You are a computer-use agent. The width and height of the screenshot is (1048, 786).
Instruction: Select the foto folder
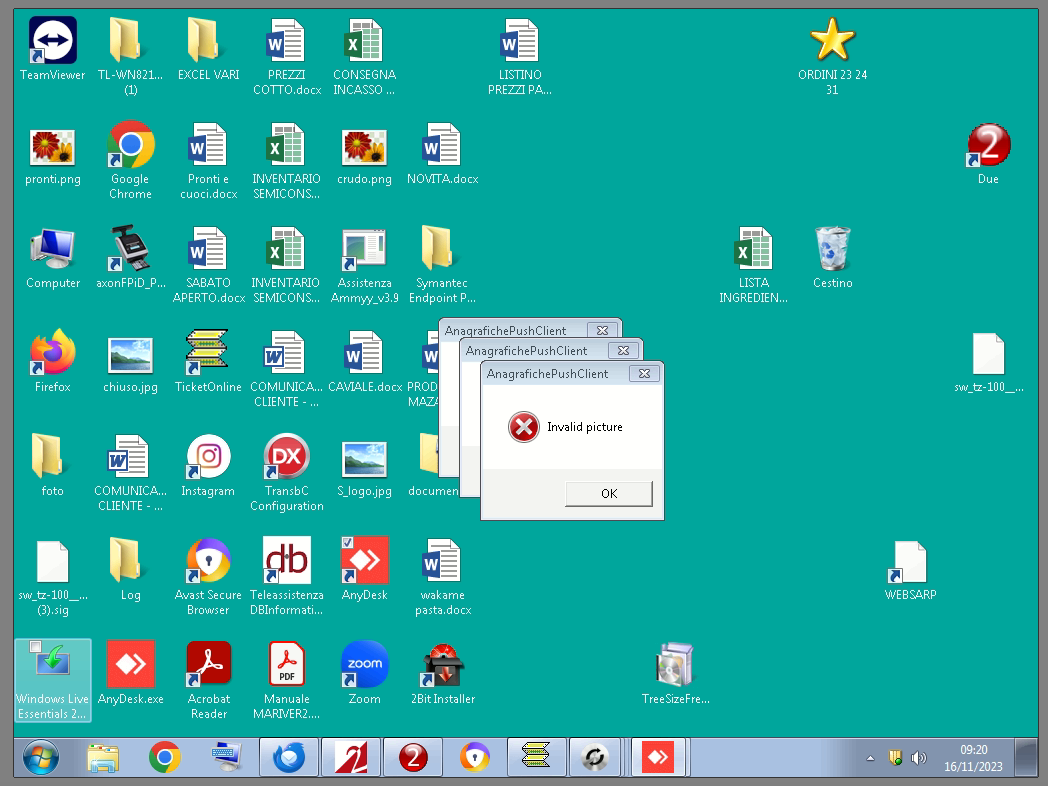point(52,466)
